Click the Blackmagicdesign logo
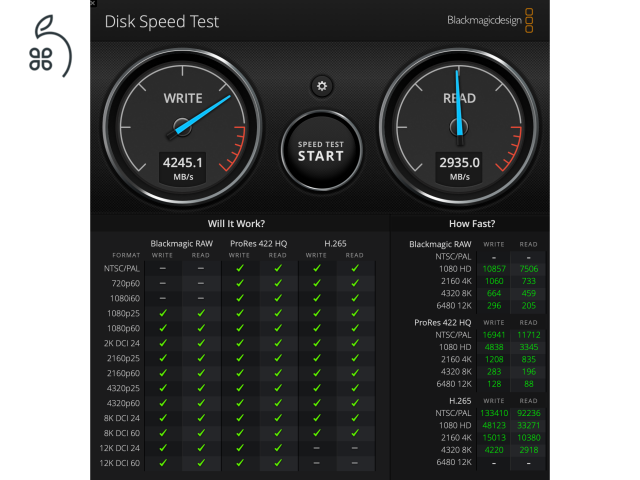 pos(490,20)
